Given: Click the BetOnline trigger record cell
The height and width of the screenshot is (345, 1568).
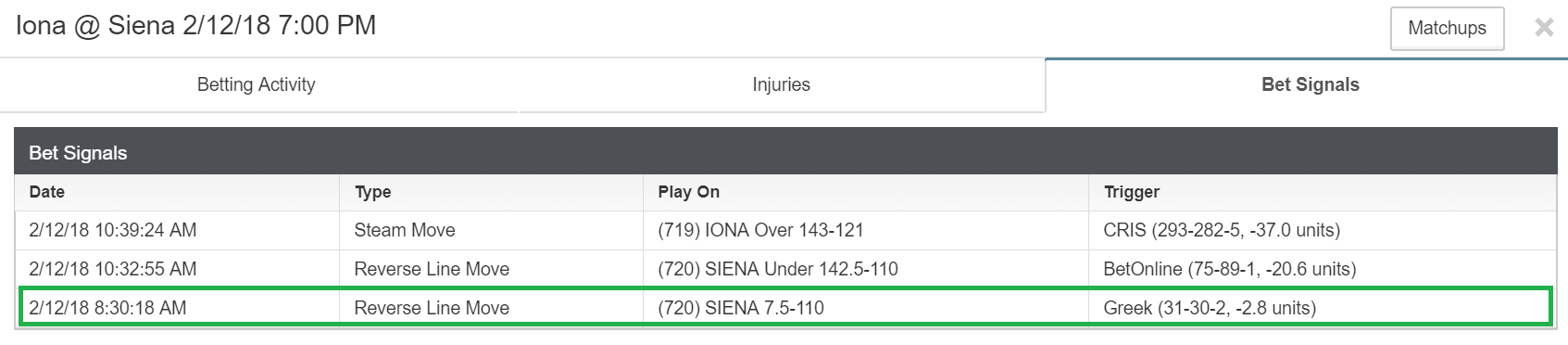Looking at the screenshot, I should click(x=1323, y=269).
